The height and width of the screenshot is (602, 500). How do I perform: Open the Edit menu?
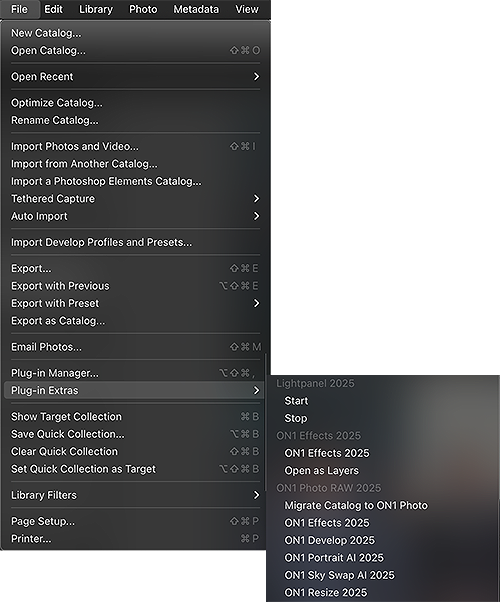[53, 9]
